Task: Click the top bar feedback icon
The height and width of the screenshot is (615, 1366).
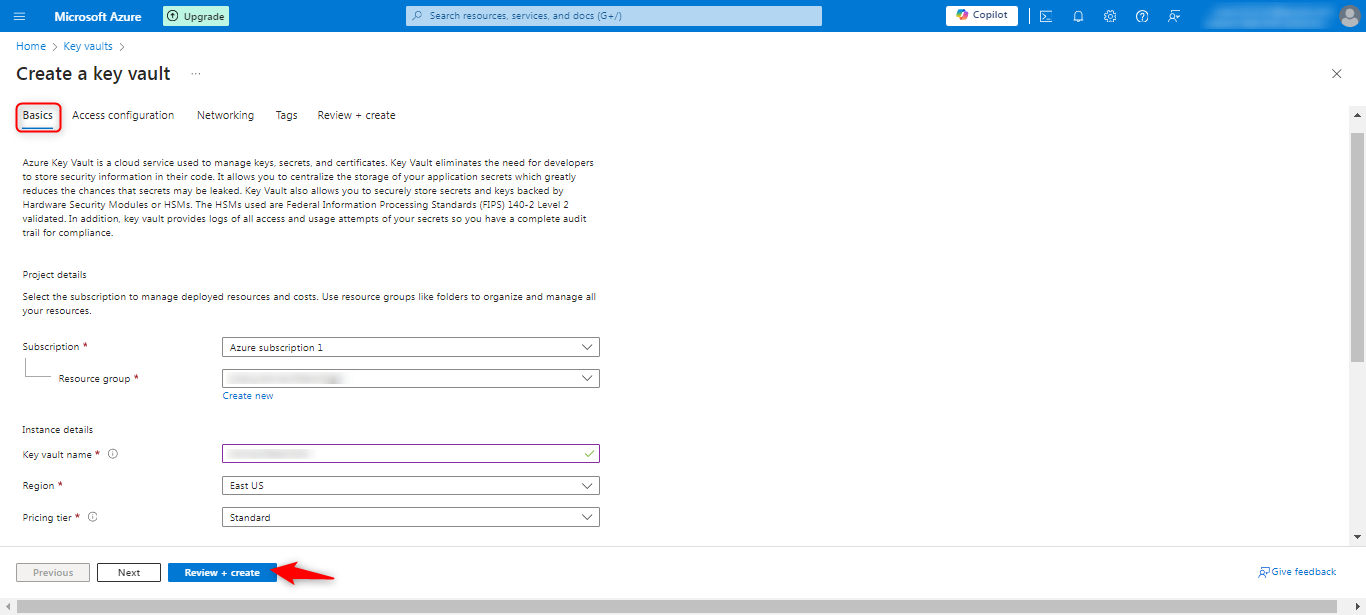Action: tap(1174, 16)
